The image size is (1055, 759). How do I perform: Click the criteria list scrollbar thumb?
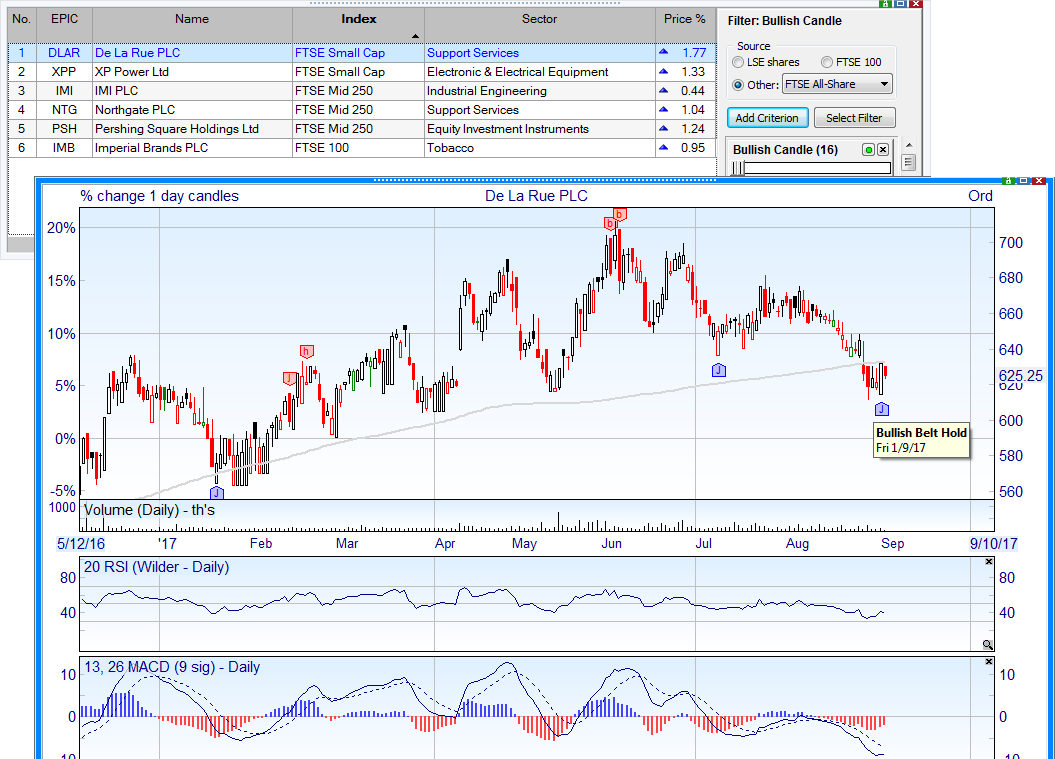coord(909,162)
